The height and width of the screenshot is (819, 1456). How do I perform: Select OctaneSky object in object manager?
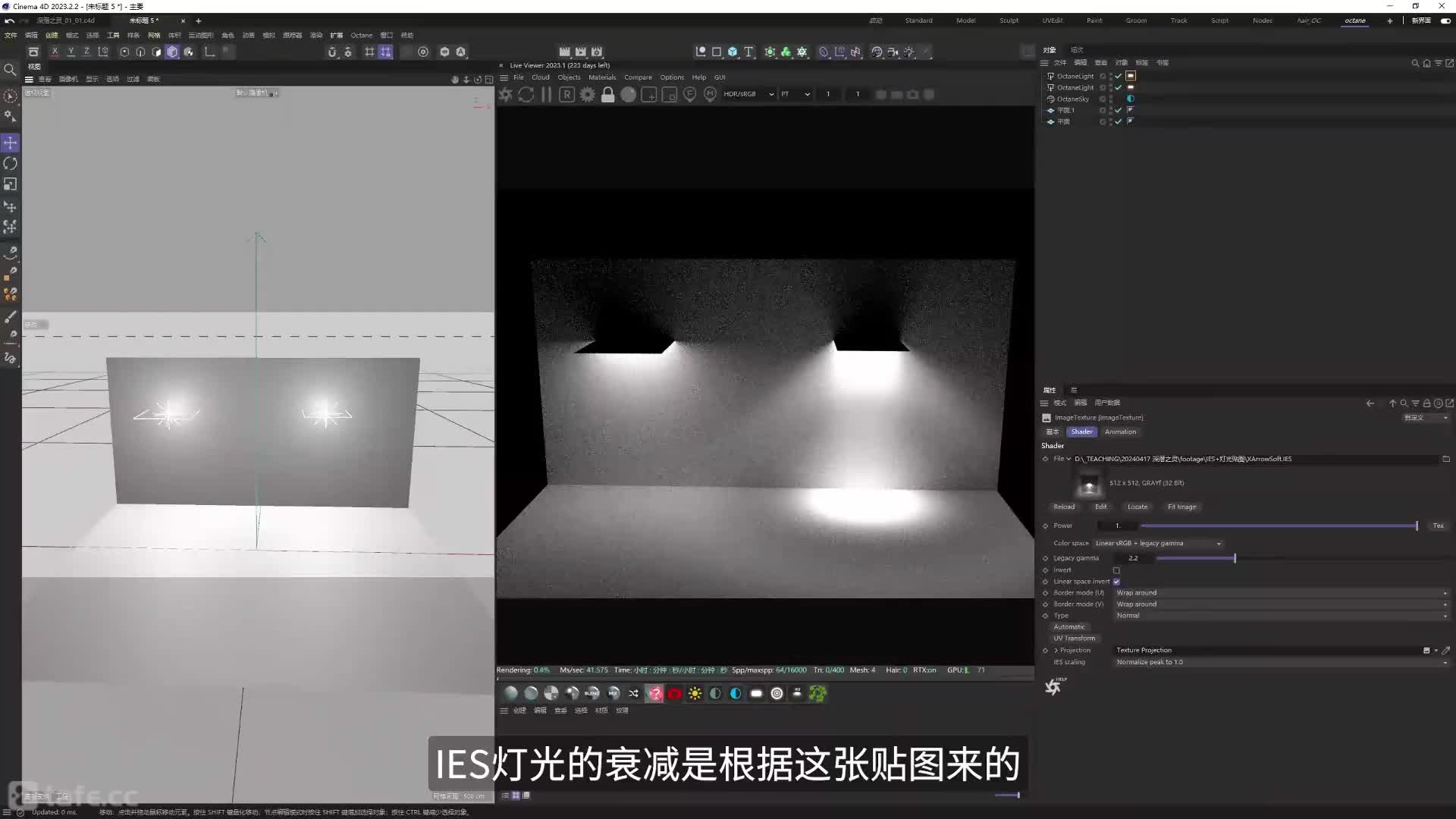click(1073, 99)
